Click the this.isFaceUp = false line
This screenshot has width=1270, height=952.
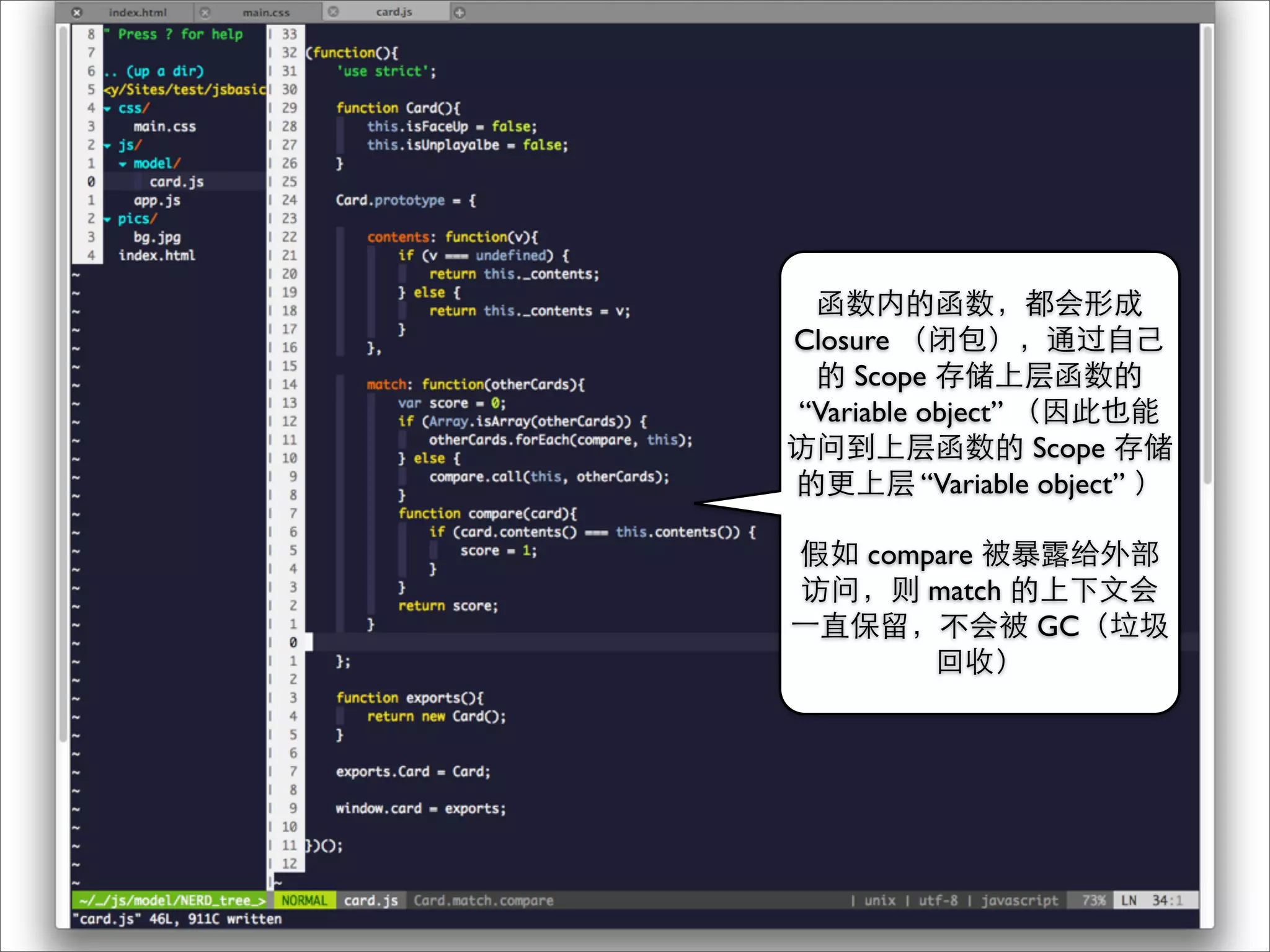coord(452,126)
